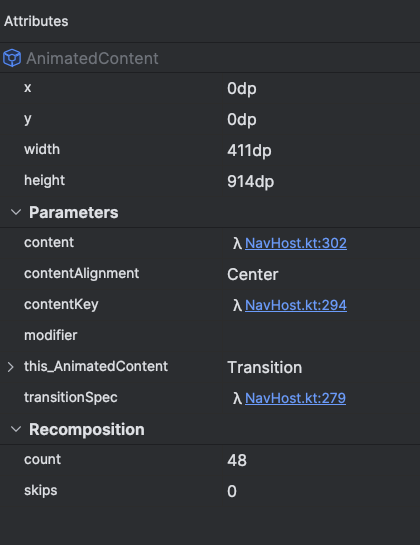Click the modifier parameter row
The height and width of the screenshot is (545, 420).
210,335
